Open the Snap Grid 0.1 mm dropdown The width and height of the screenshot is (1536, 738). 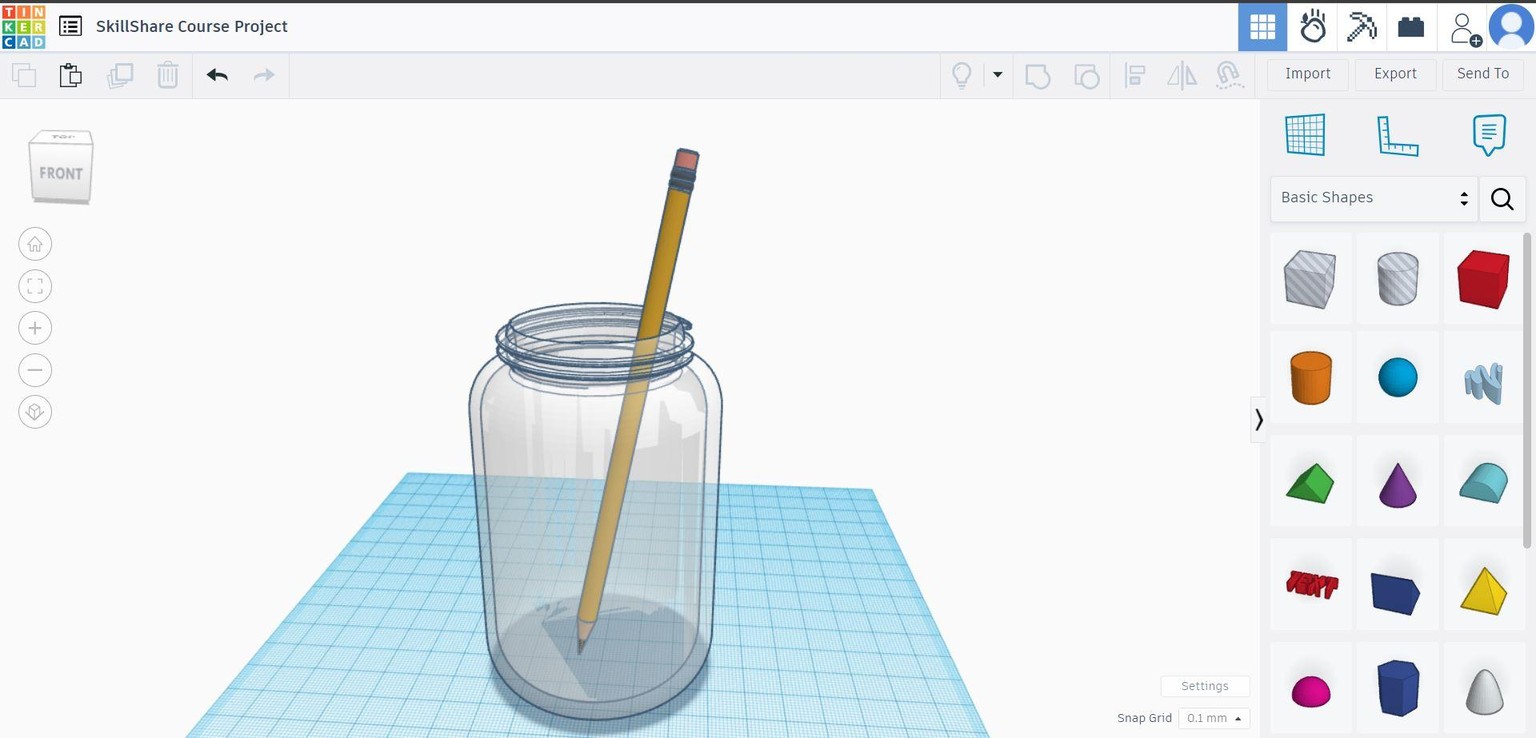(x=1214, y=718)
